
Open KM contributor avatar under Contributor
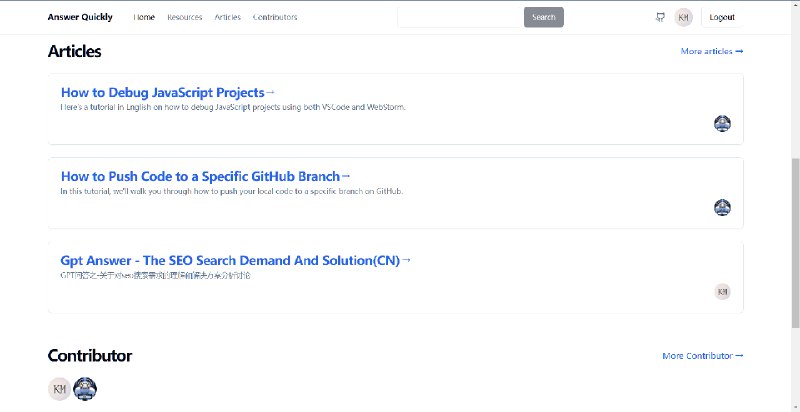60,389
